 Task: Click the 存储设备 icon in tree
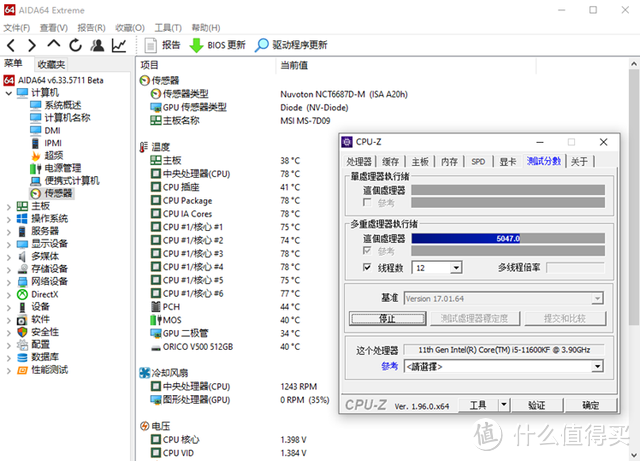coord(22,269)
